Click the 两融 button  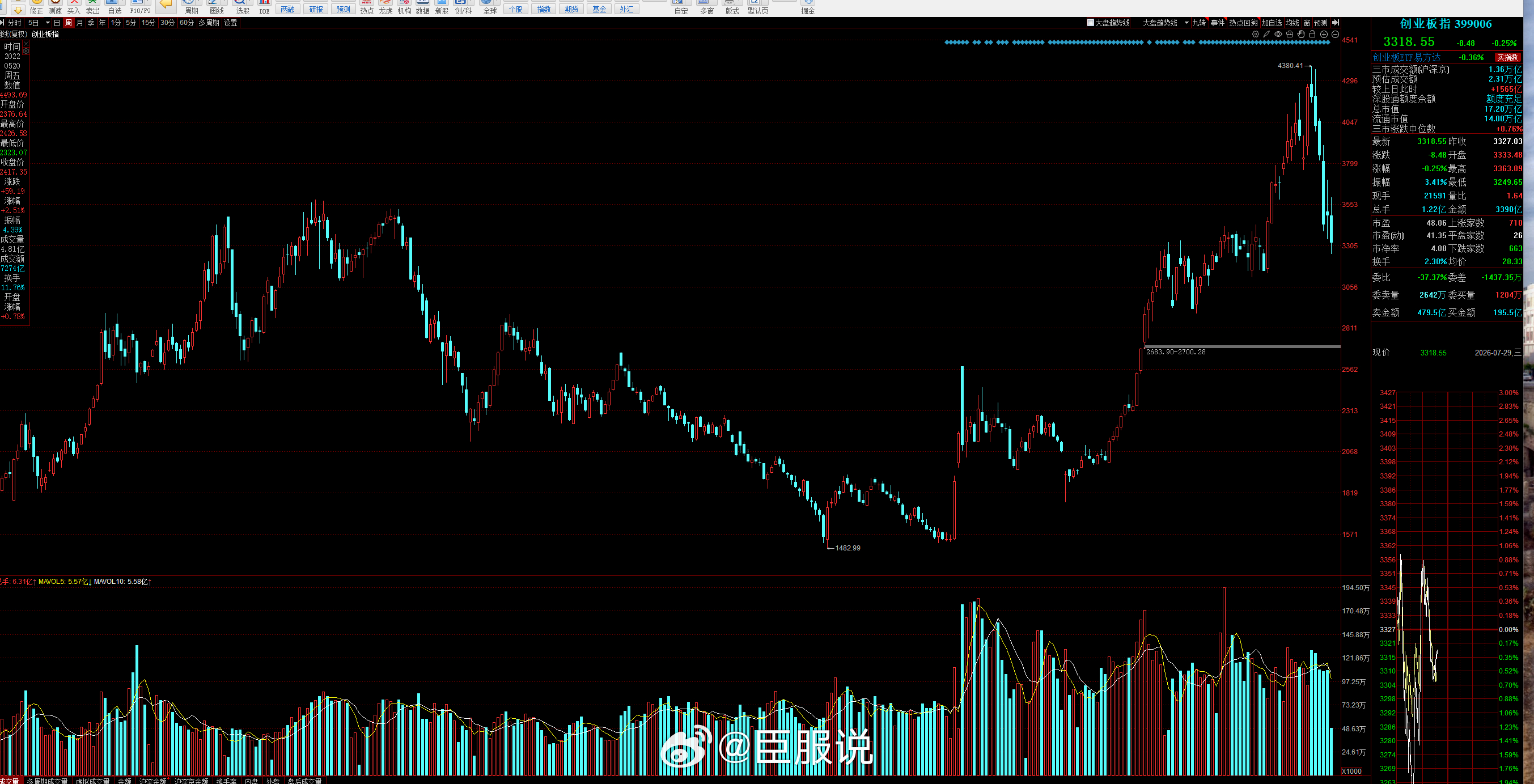tap(287, 9)
